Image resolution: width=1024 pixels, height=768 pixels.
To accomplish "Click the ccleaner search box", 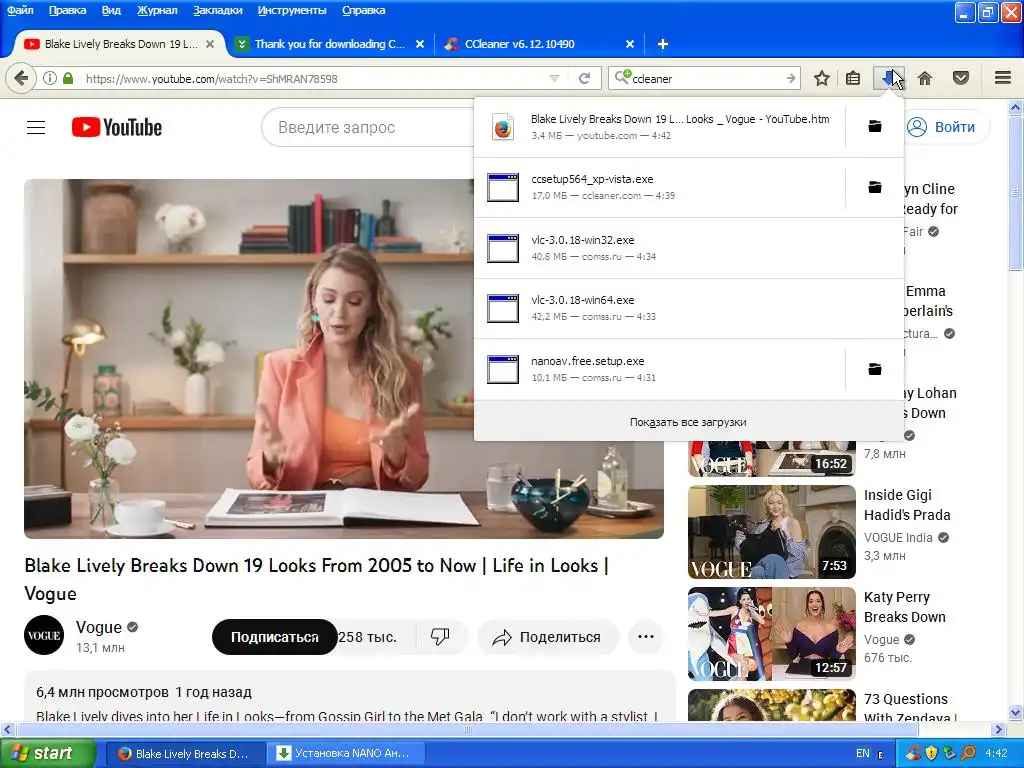I will (x=705, y=78).
